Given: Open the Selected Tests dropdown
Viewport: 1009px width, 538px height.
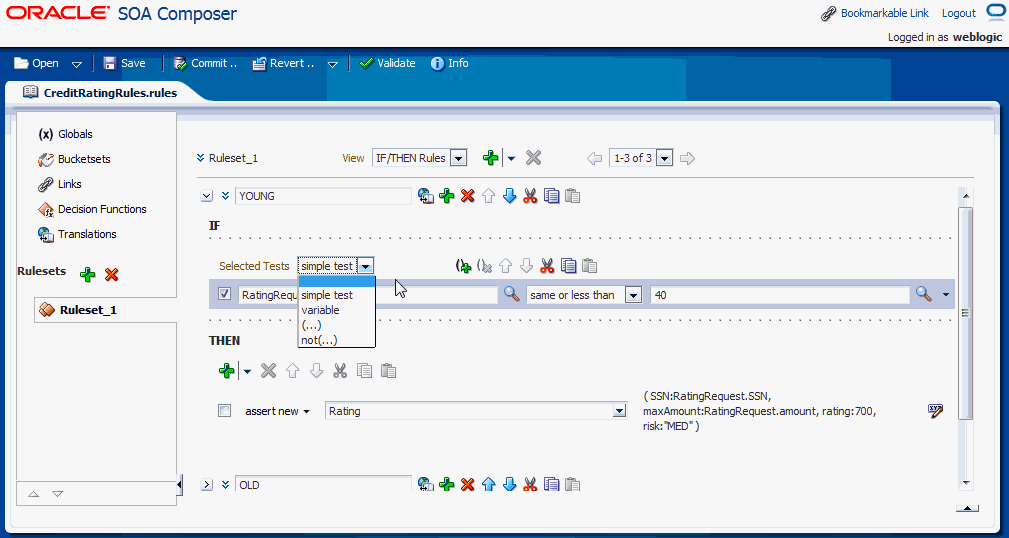Looking at the screenshot, I should pyautogui.click(x=366, y=266).
